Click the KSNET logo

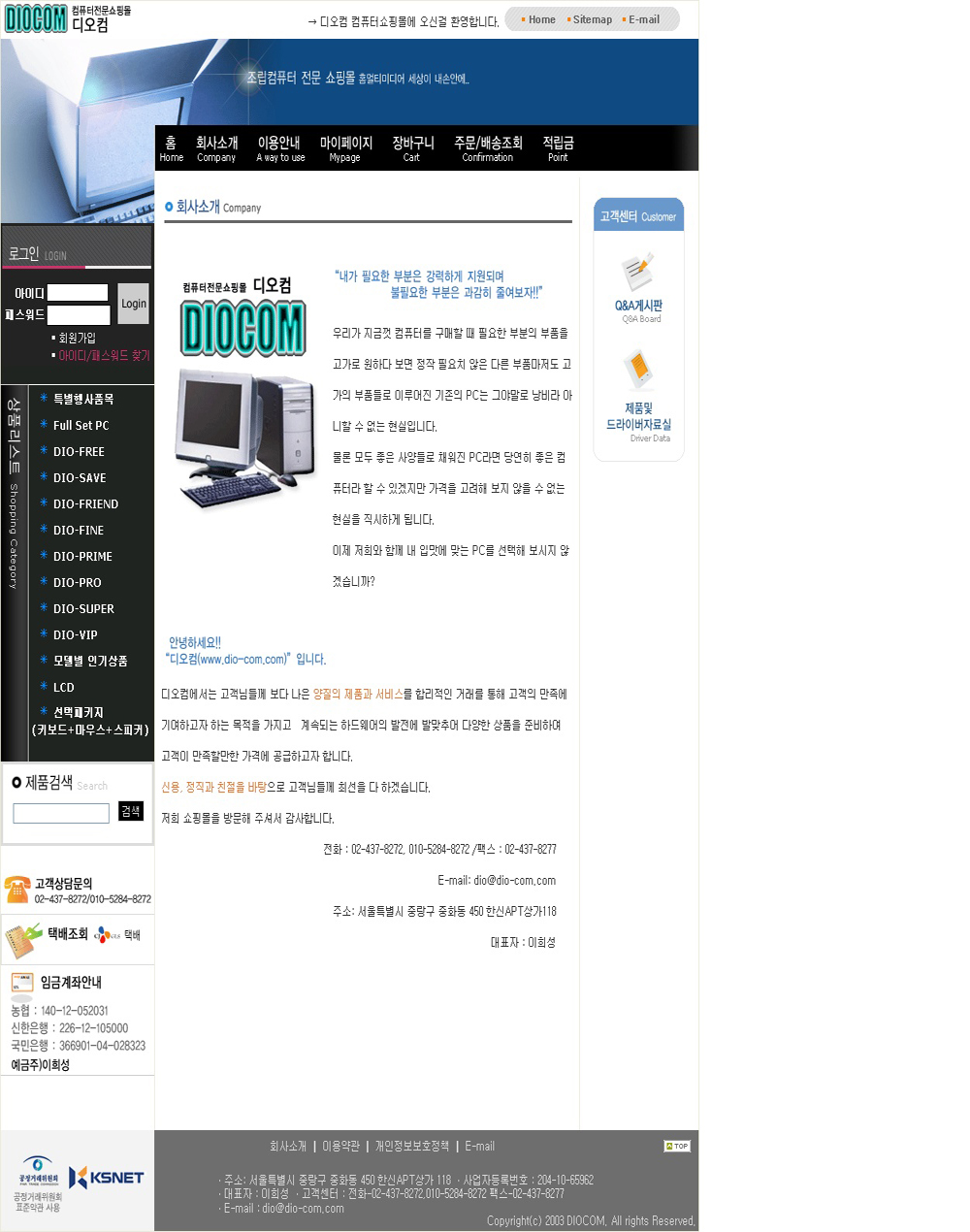coord(107,1177)
